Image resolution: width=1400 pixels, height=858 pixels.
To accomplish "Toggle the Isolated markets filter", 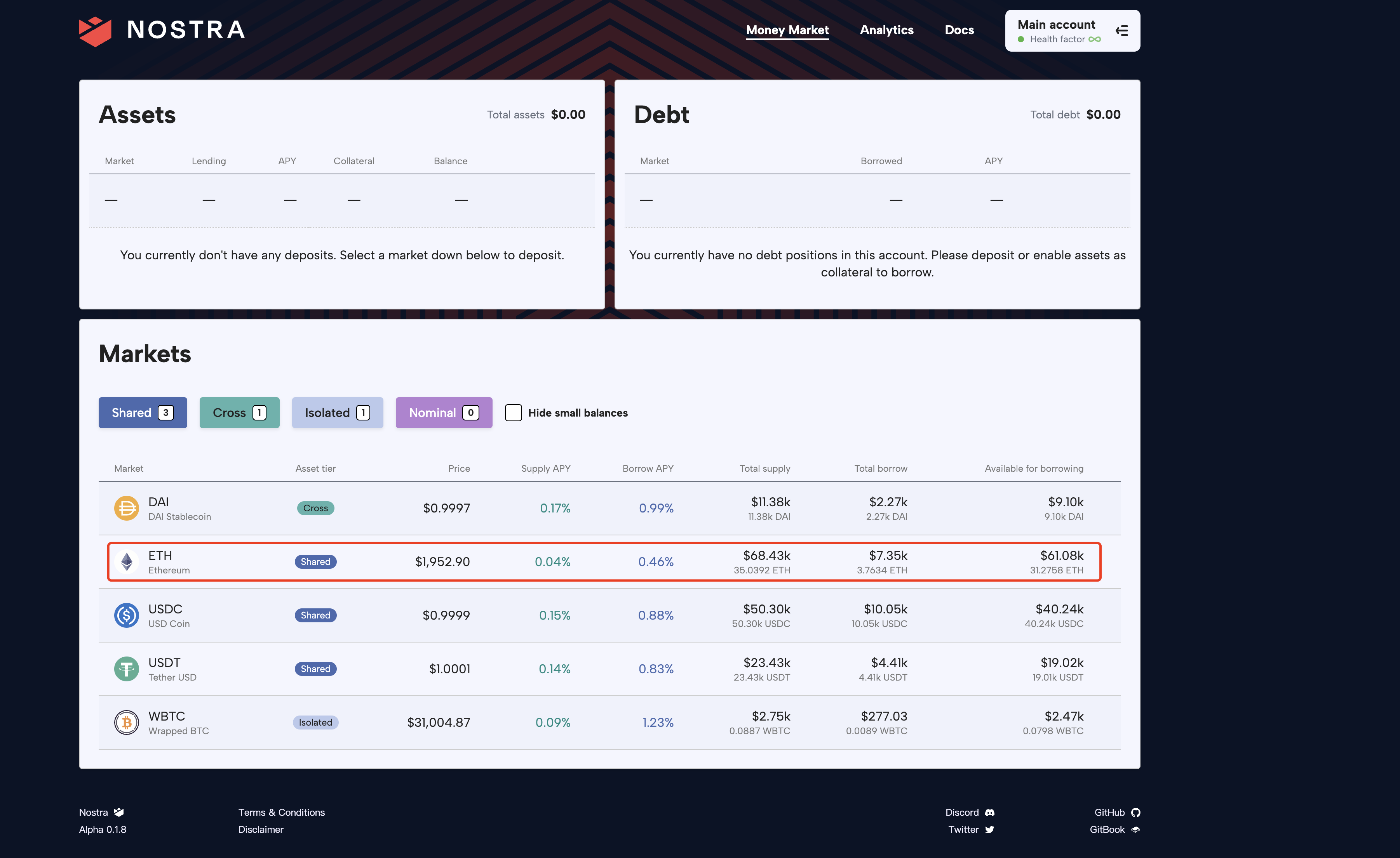I will pyautogui.click(x=338, y=413).
